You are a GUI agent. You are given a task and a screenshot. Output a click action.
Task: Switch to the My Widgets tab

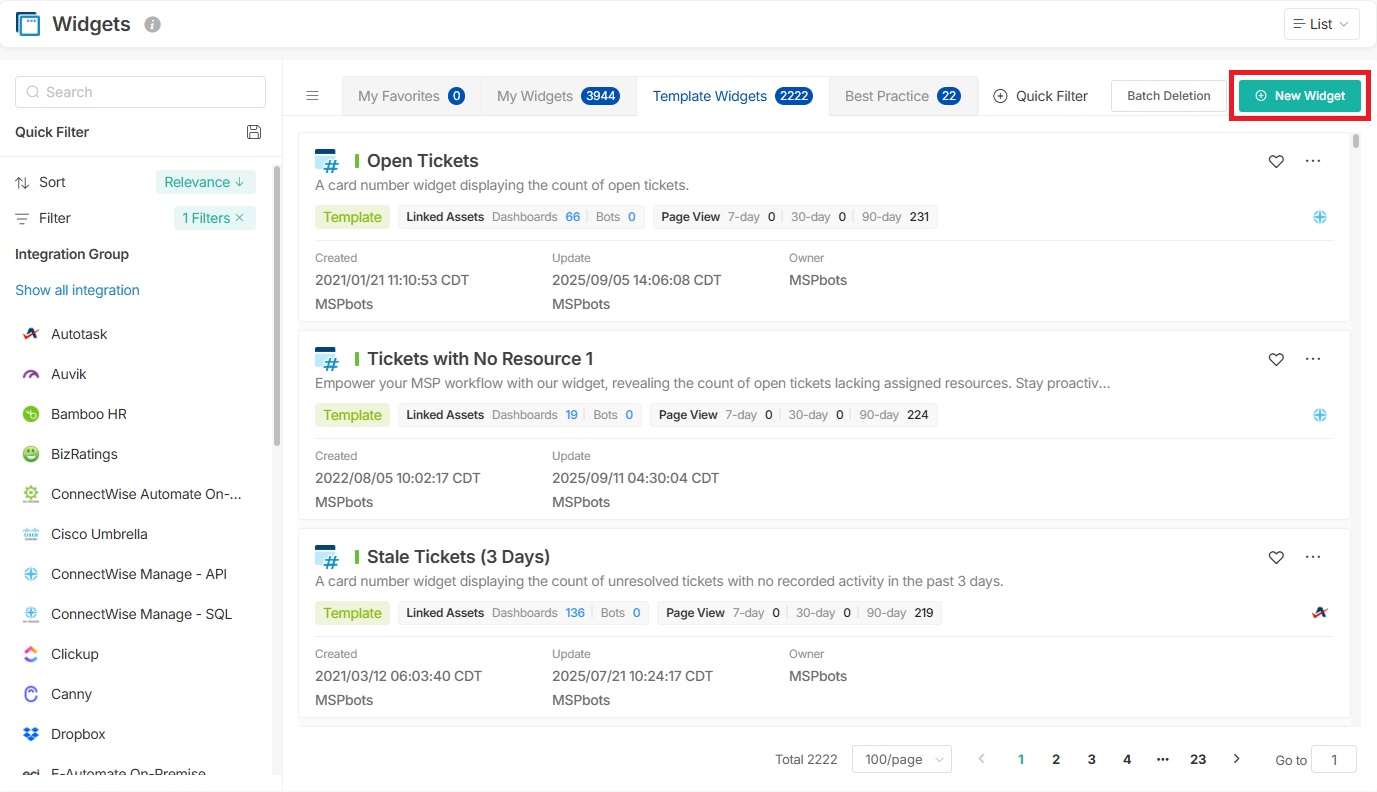pos(558,96)
